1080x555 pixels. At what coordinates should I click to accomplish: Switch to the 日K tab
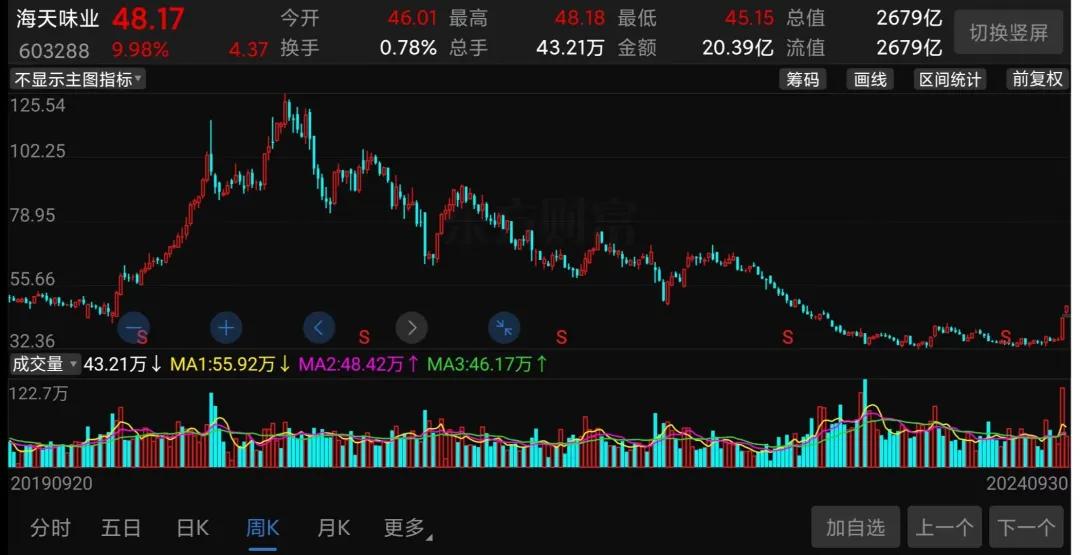192,528
